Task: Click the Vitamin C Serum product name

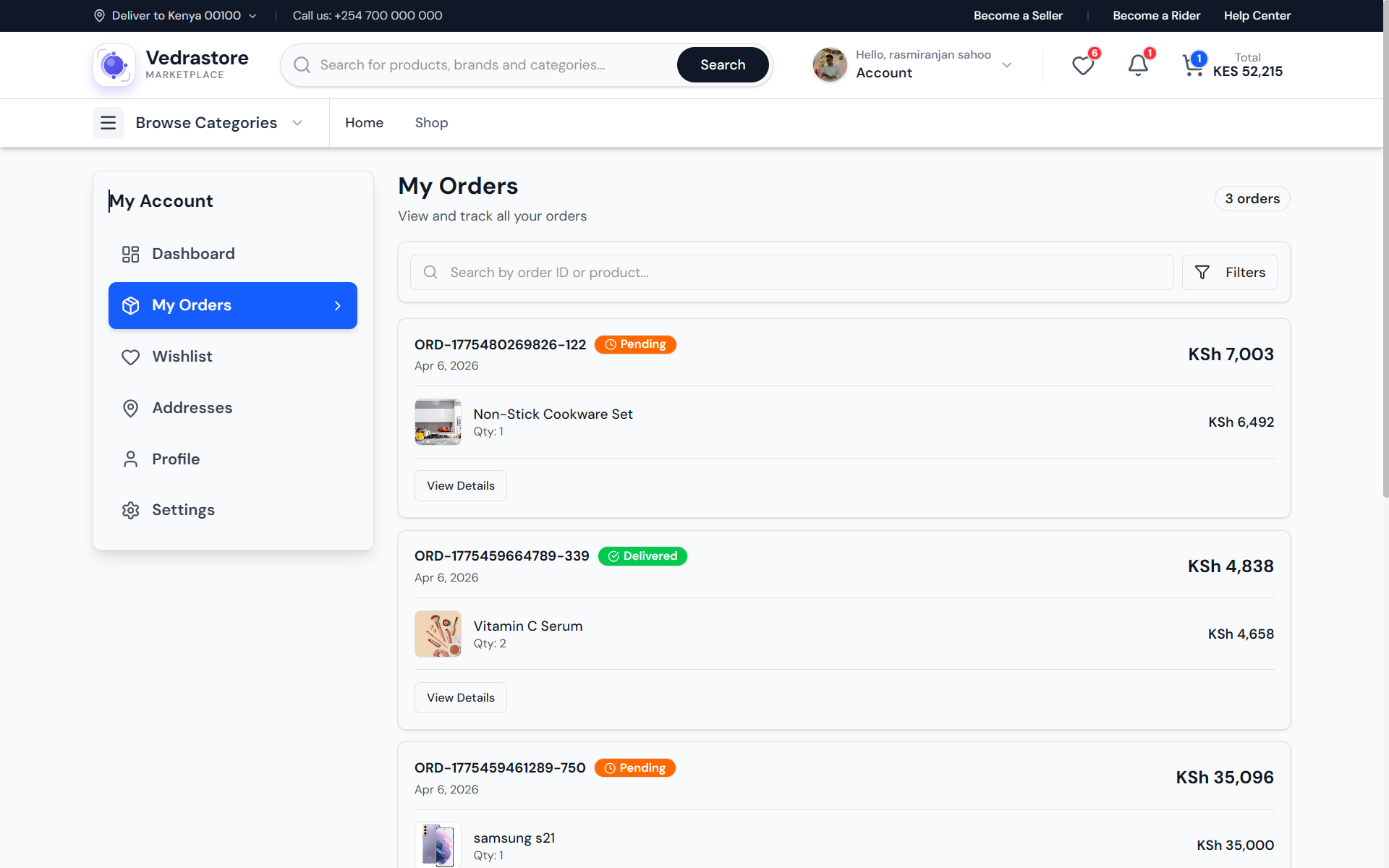Action: [x=528, y=626]
